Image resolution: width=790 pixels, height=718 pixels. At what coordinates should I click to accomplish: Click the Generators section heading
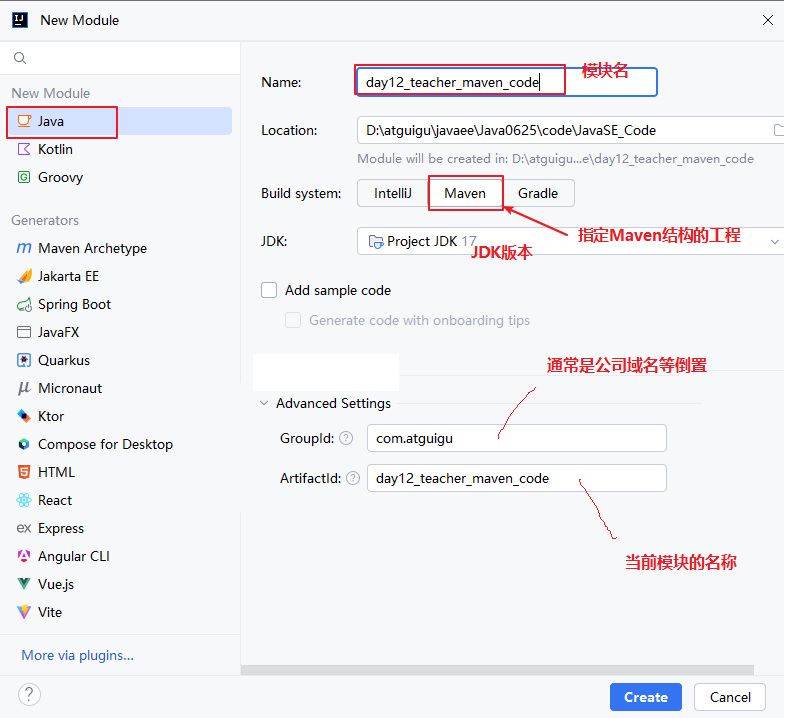[45, 220]
